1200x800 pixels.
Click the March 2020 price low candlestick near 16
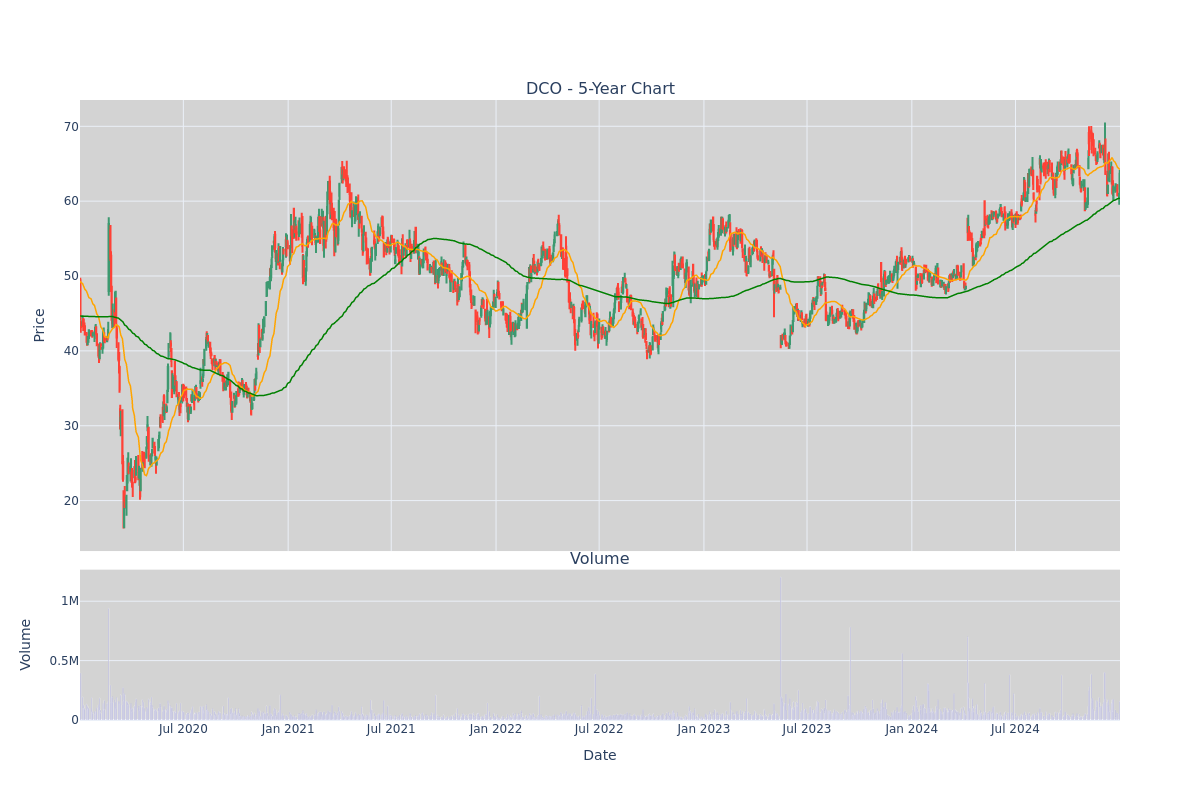(124, 508)
